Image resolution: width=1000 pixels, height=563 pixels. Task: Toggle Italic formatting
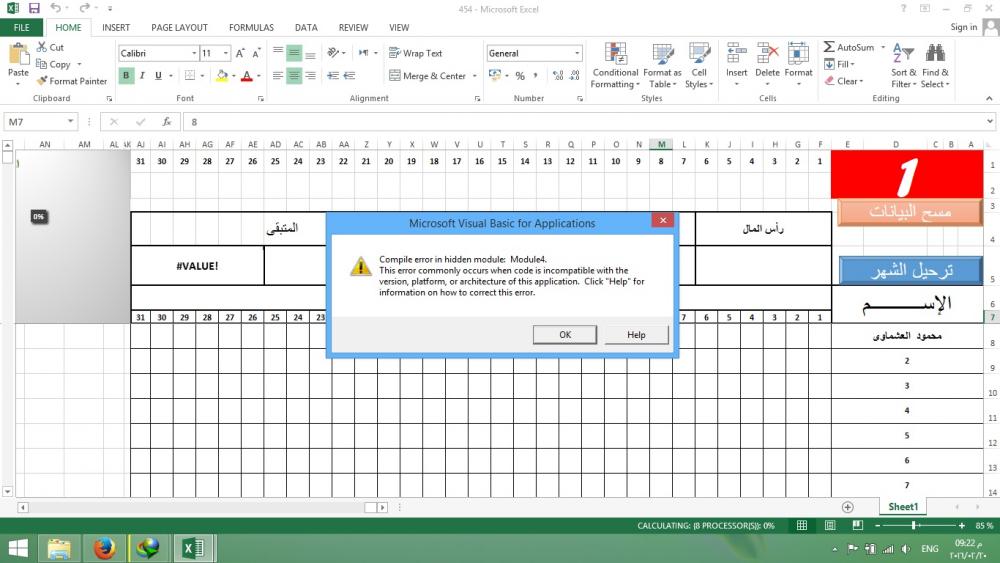click(x=142, y=76)
